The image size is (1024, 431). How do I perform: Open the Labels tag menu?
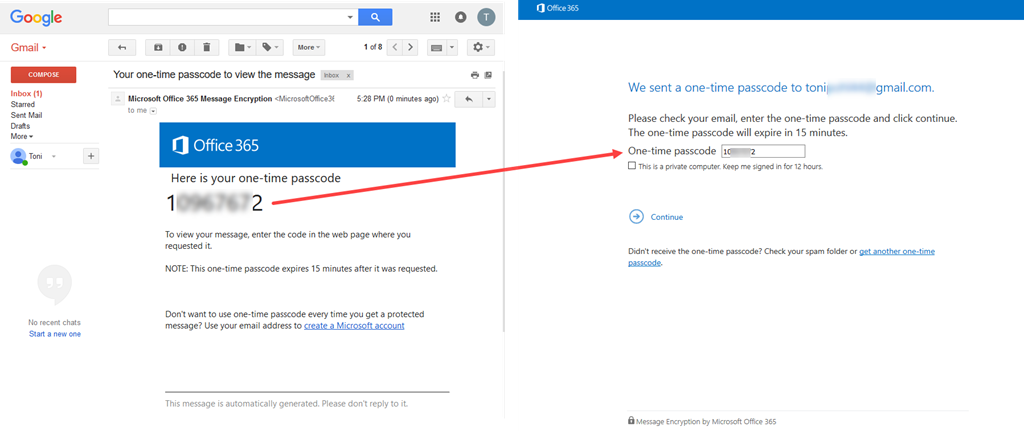270,47
